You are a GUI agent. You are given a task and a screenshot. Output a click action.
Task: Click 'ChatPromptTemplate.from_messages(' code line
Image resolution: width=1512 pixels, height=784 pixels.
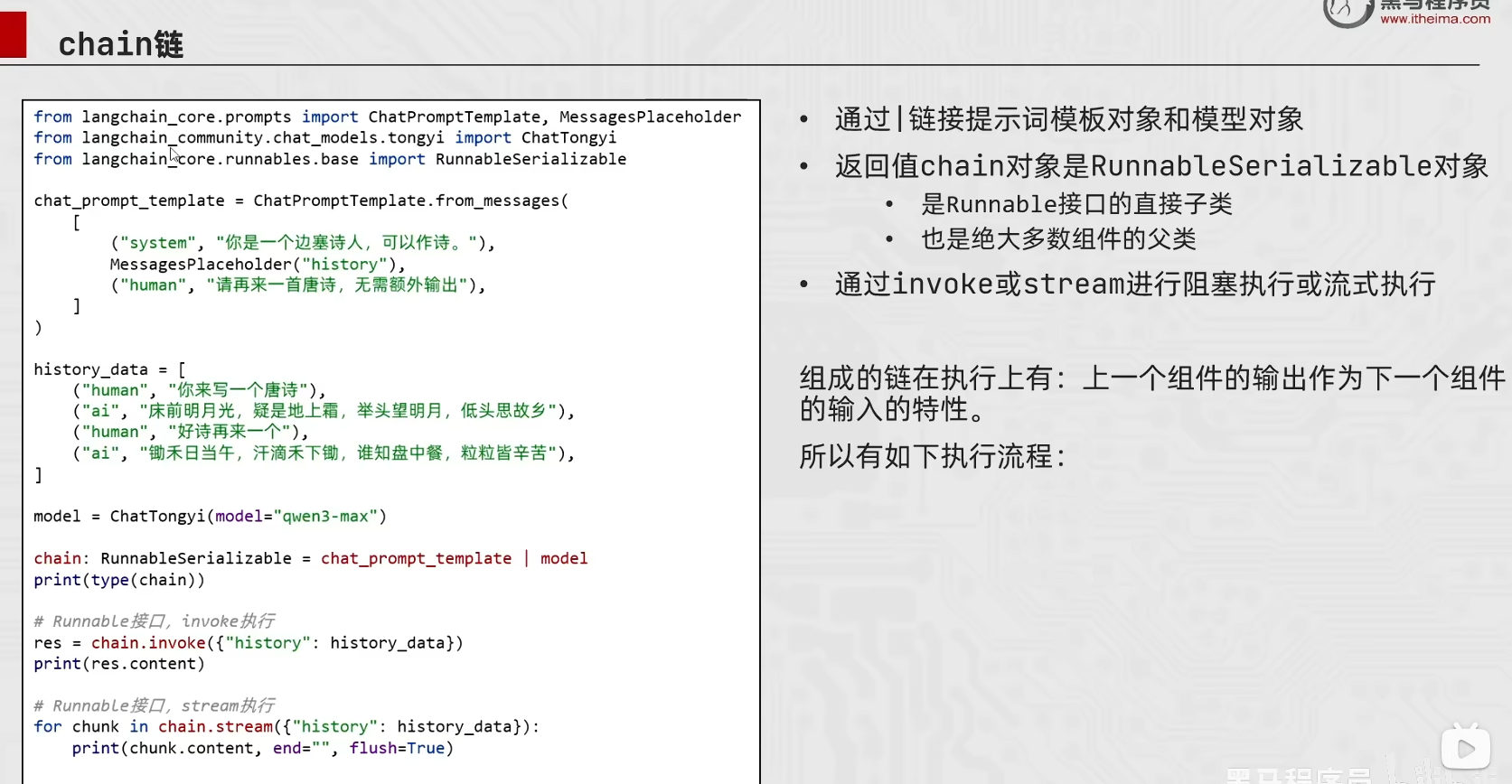tap(301, 201)
